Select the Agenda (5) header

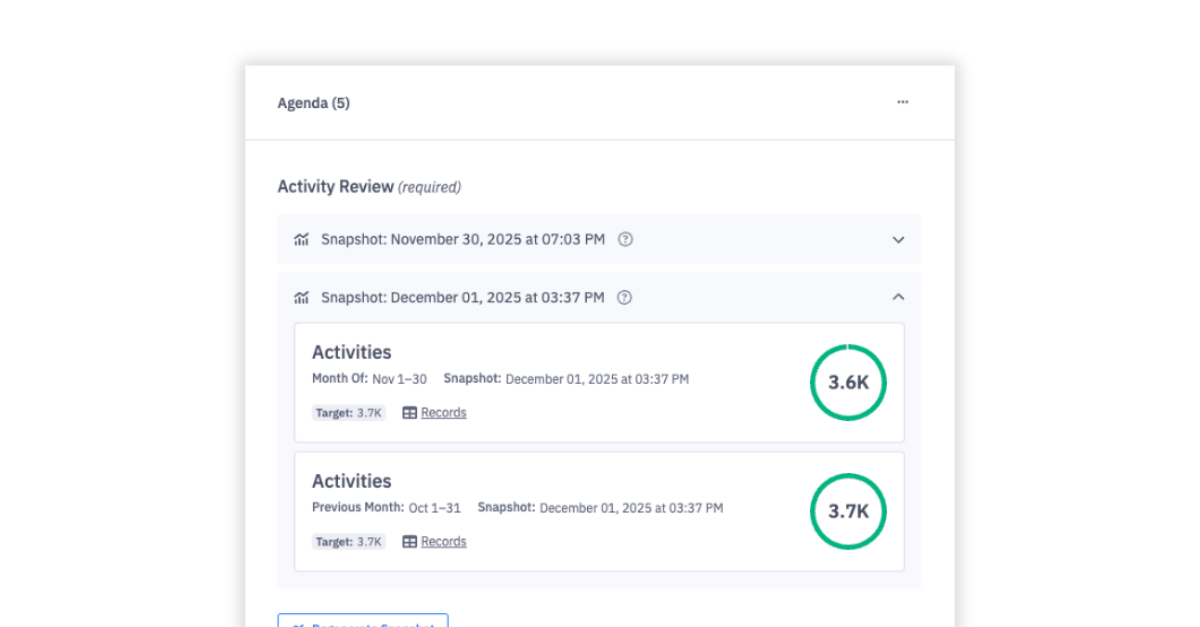313,102
